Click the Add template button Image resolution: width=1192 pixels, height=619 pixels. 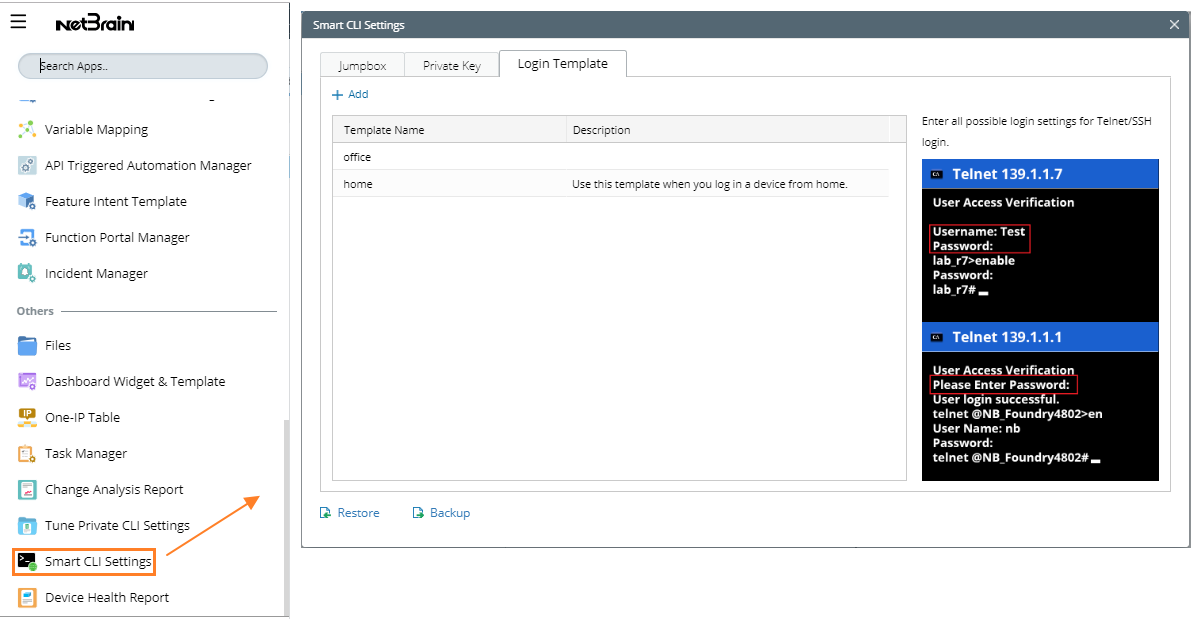350,95
